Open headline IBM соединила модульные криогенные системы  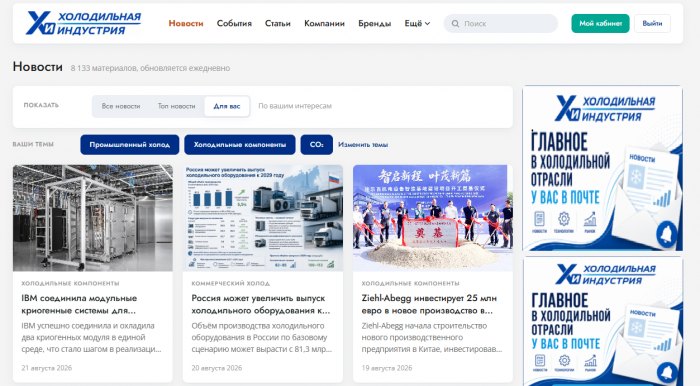click(x=79, y=304)
